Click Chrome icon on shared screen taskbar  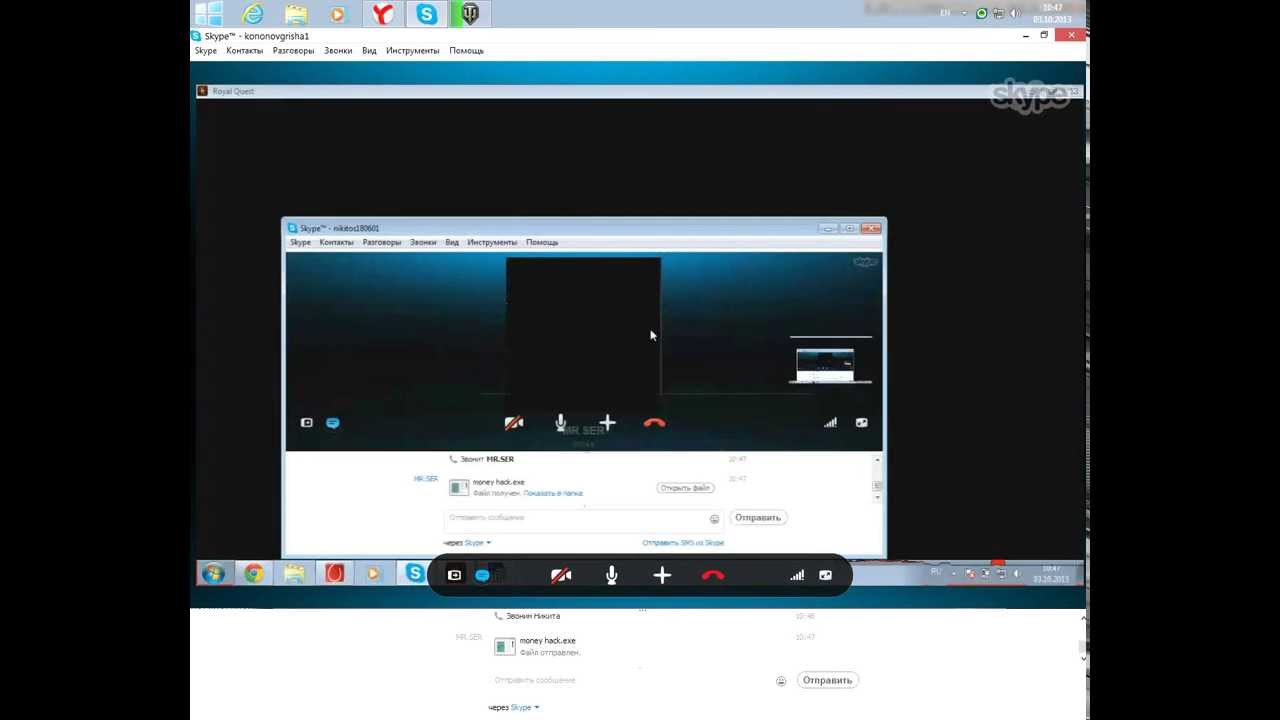click(x=254, y=574)
